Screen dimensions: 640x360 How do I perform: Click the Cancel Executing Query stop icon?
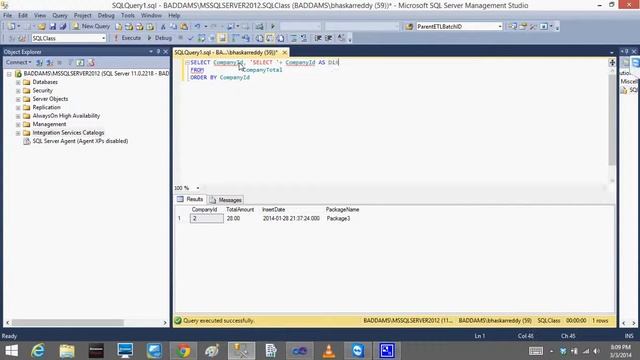(x=180, y=38)
